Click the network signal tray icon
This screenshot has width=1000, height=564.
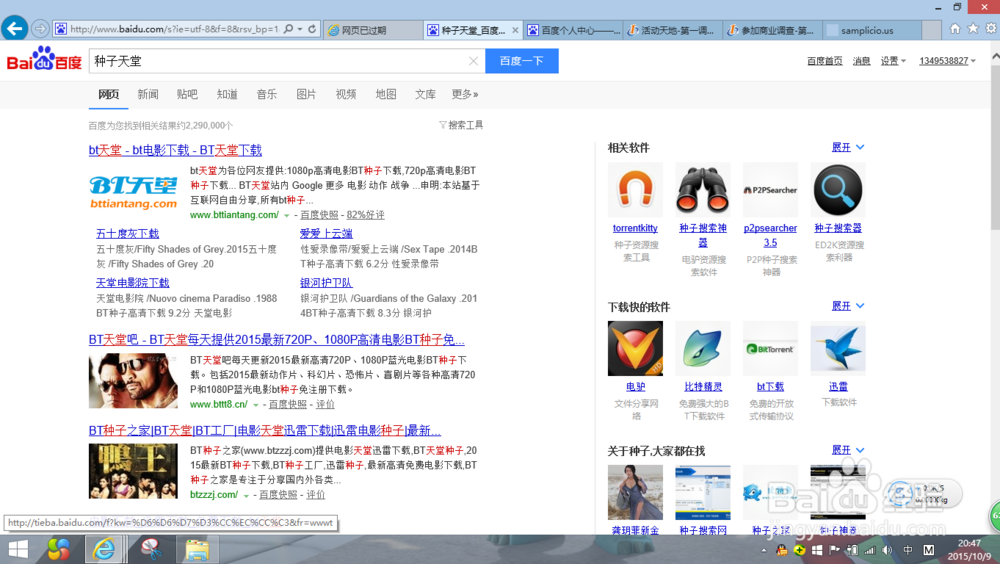point(869,550)
